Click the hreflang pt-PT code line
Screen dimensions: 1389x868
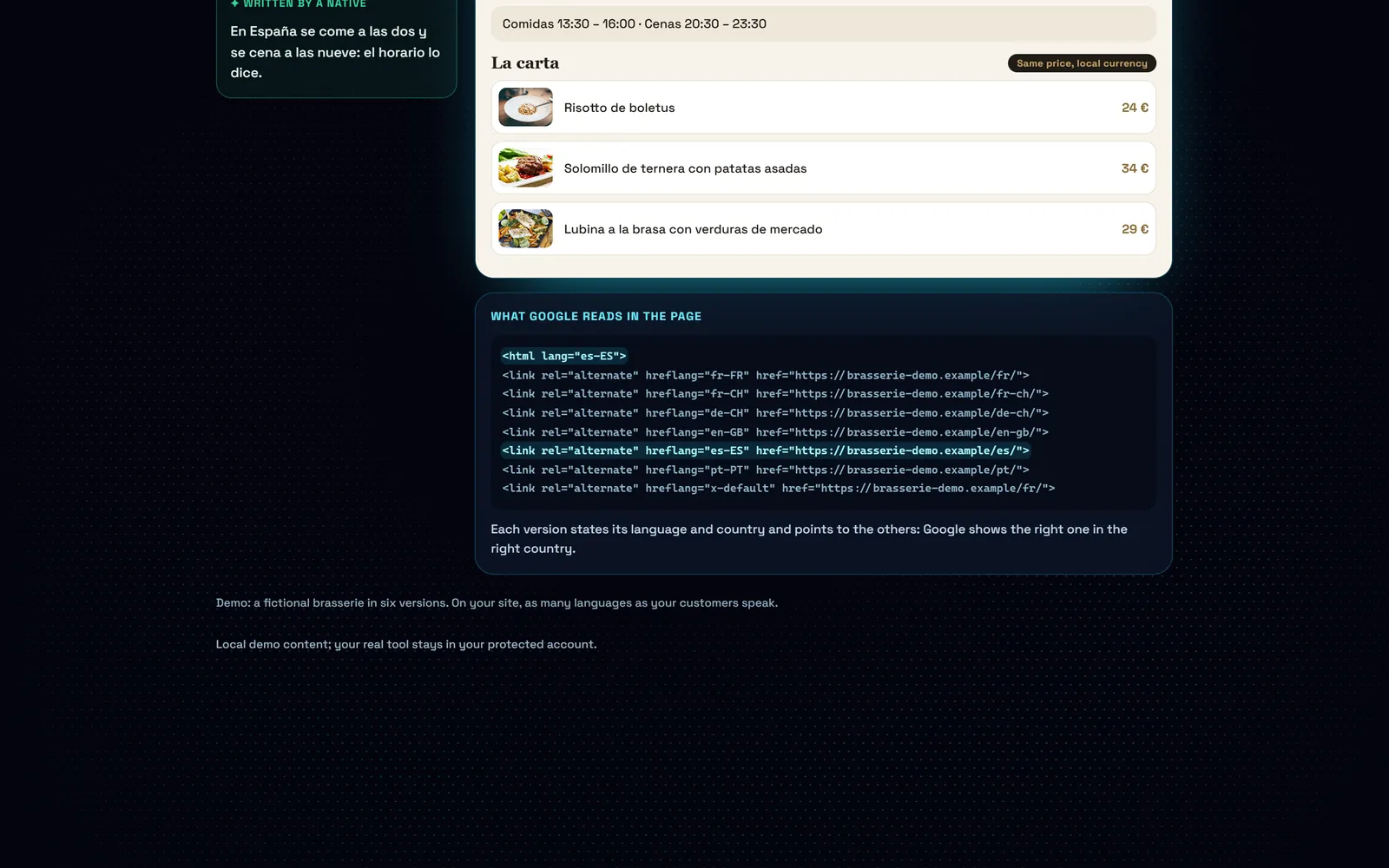click(766, 470)
